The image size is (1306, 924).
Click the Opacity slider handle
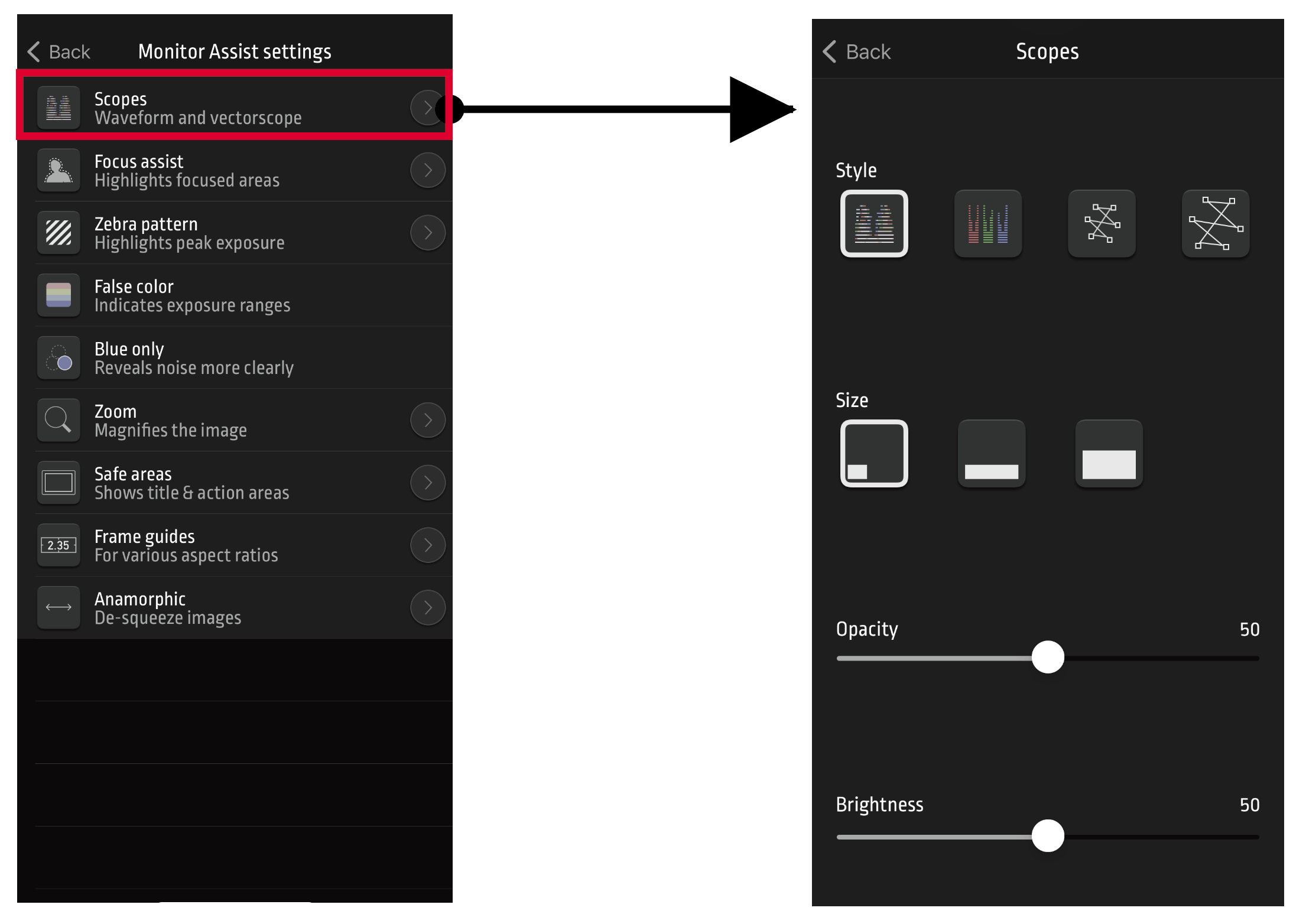coord(1048,658)
